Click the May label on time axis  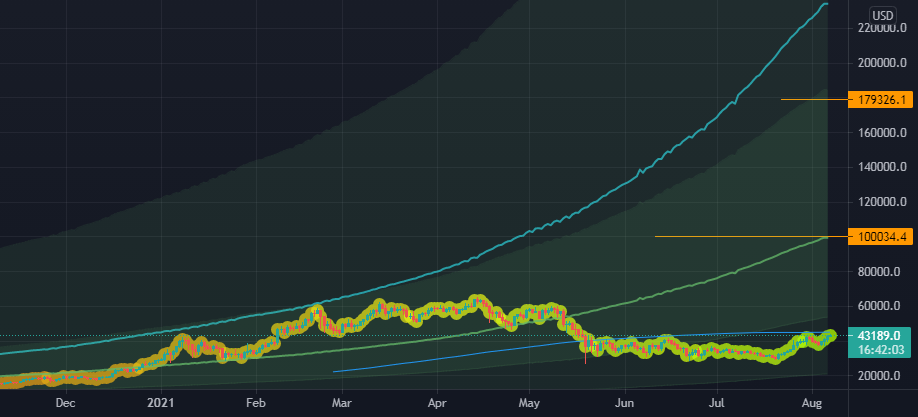pos(529,403)
